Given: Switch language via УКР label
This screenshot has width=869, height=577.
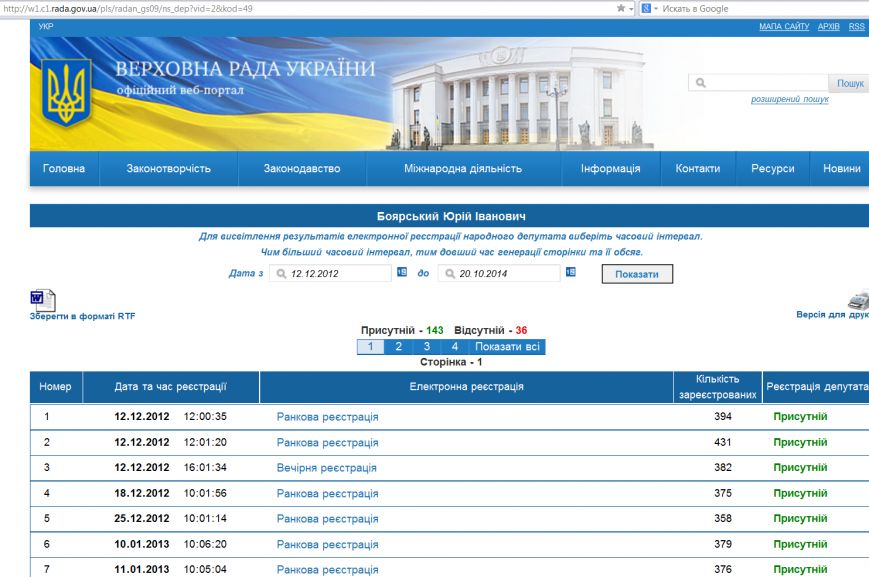Looking at the screenshot, I should tap(46, 26).
